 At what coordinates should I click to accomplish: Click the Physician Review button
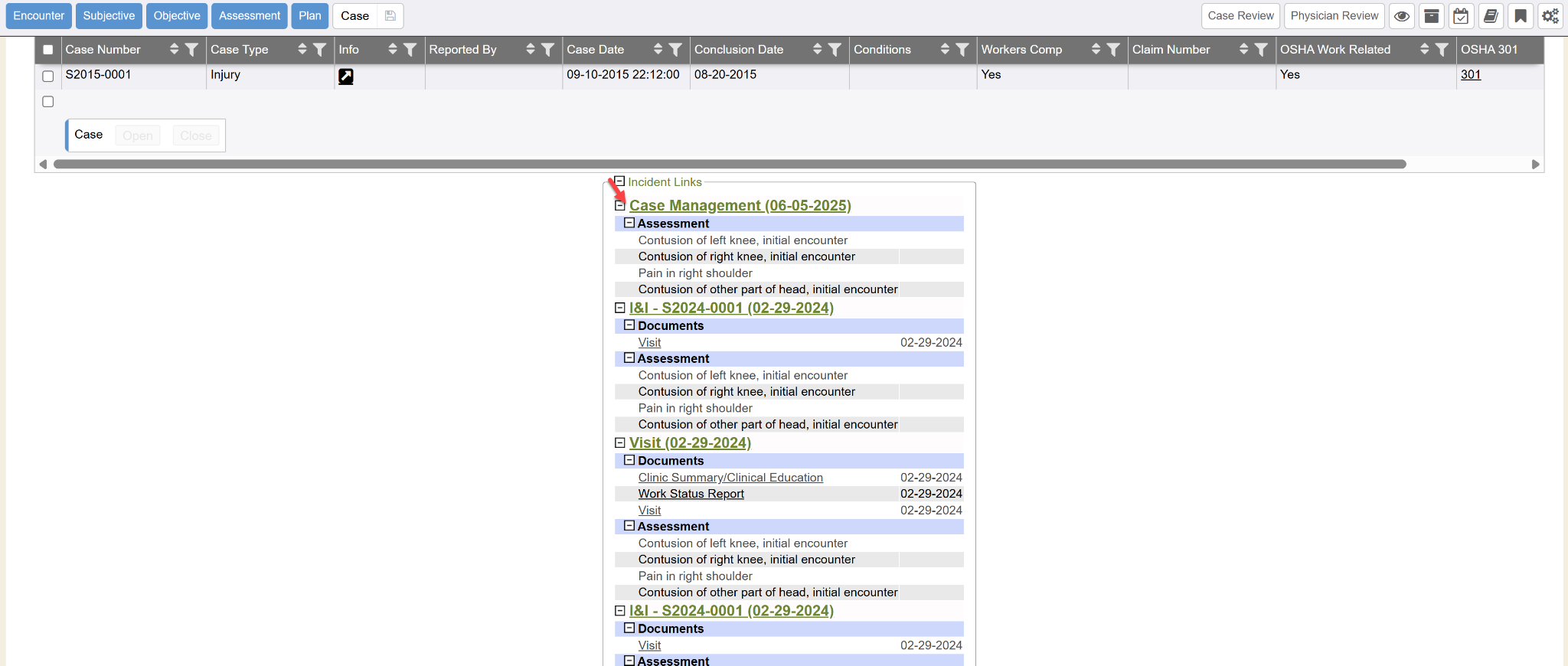(1334, 16)
